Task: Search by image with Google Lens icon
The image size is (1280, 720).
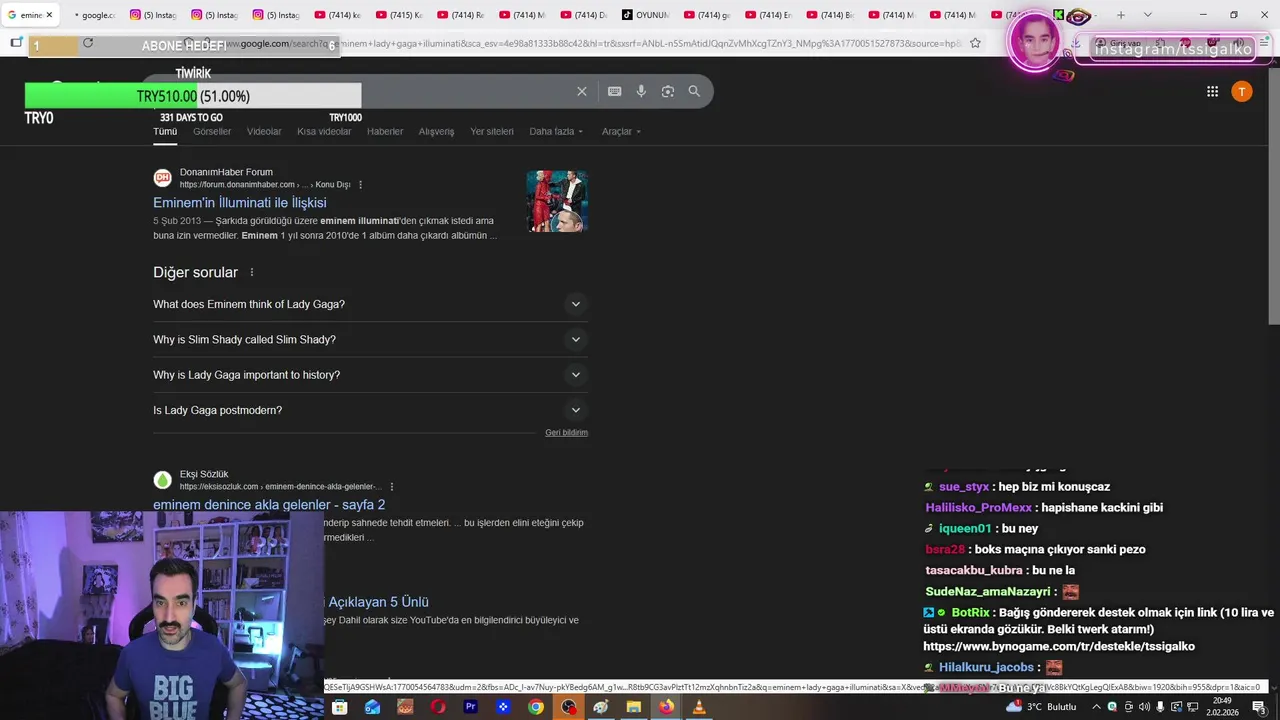Action: tap(667, 91)
